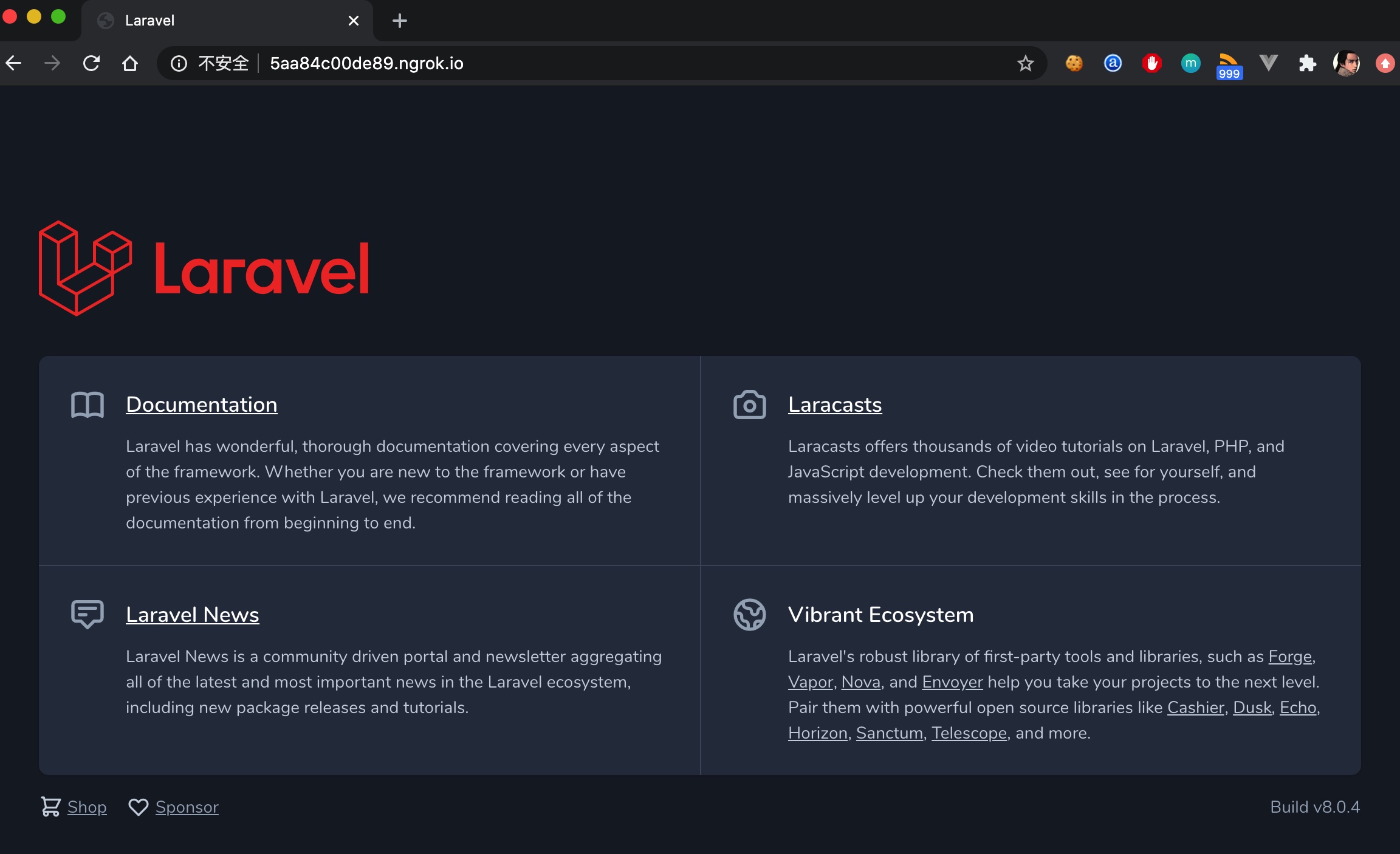The height and width of the screenshot is (854, 1400).
Task: Open the RSS extension with 999 badge
Action: coord(1229,66)
